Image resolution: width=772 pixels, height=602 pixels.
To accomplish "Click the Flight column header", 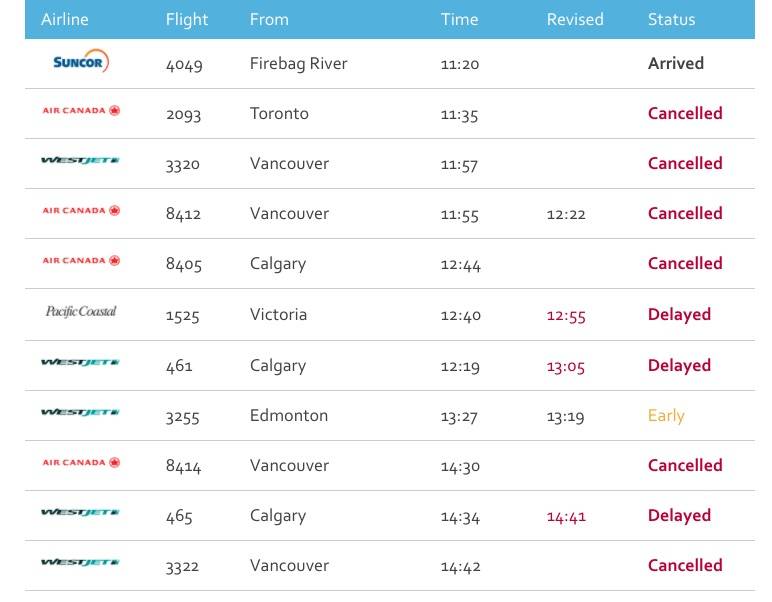I will (x=187, y=20).
